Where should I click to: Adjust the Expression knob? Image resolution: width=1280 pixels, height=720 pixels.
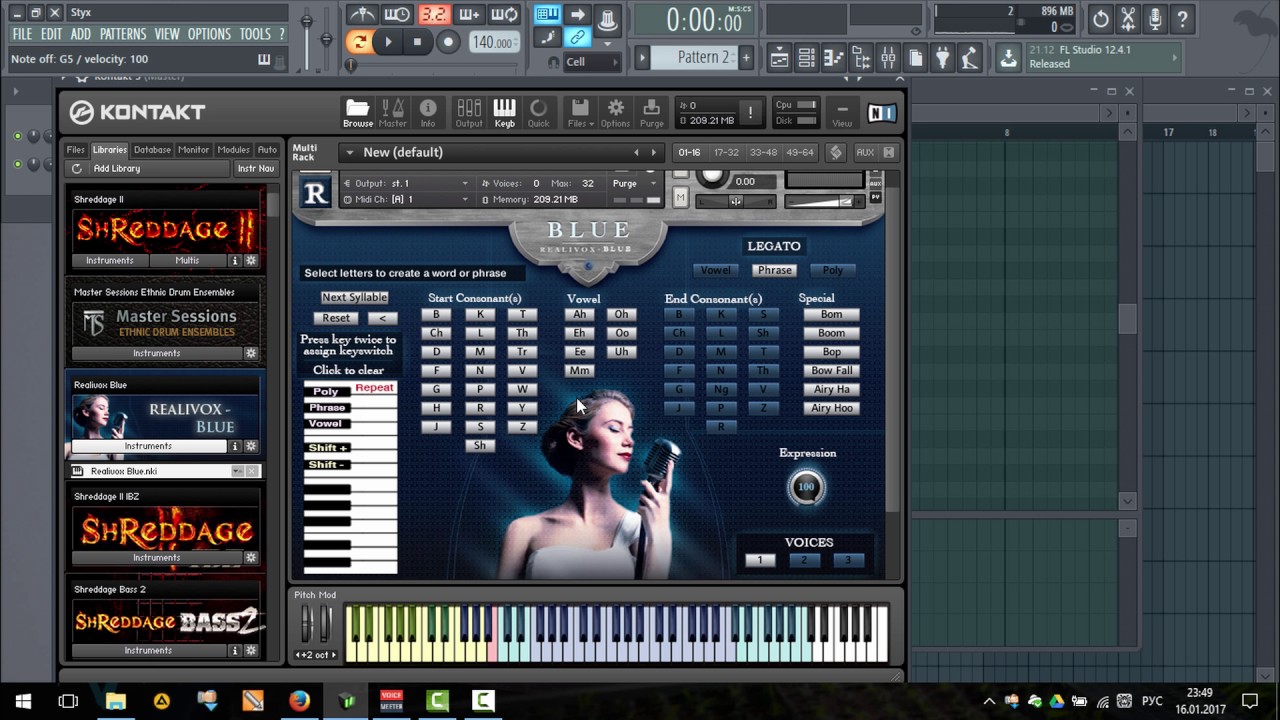806,487
